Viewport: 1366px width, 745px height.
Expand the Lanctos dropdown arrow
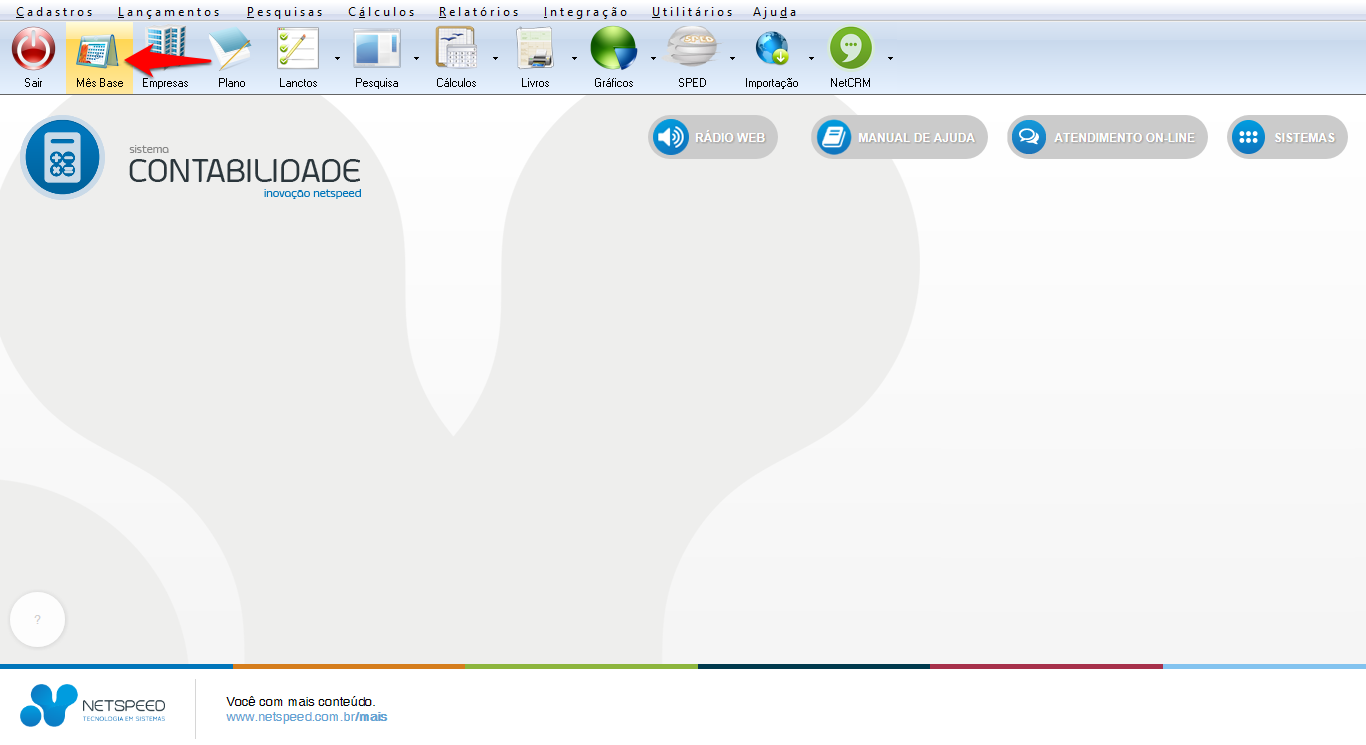click(x=337, y=58)
